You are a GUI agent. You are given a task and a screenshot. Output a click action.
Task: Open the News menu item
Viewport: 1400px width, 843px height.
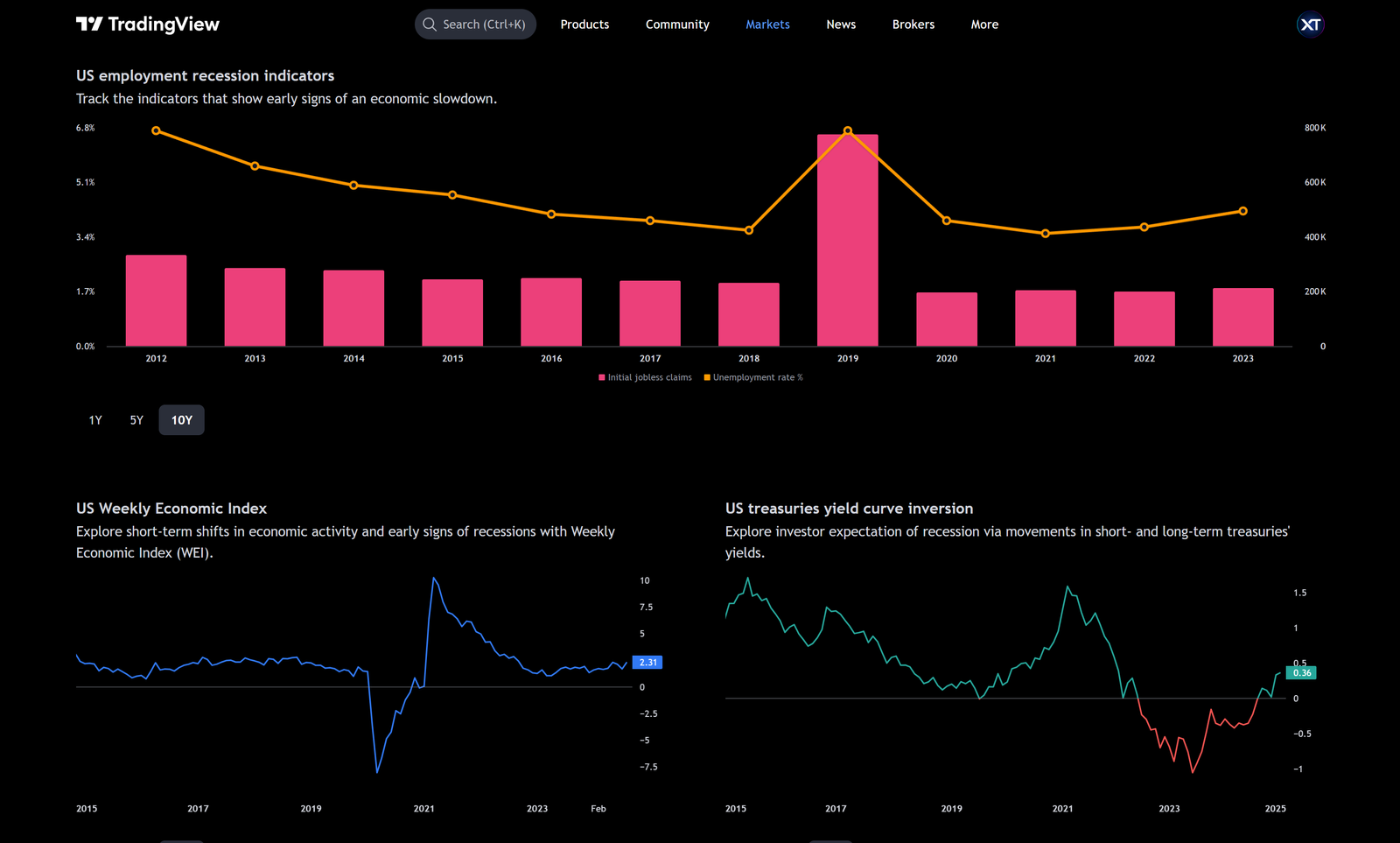(841, 24)
